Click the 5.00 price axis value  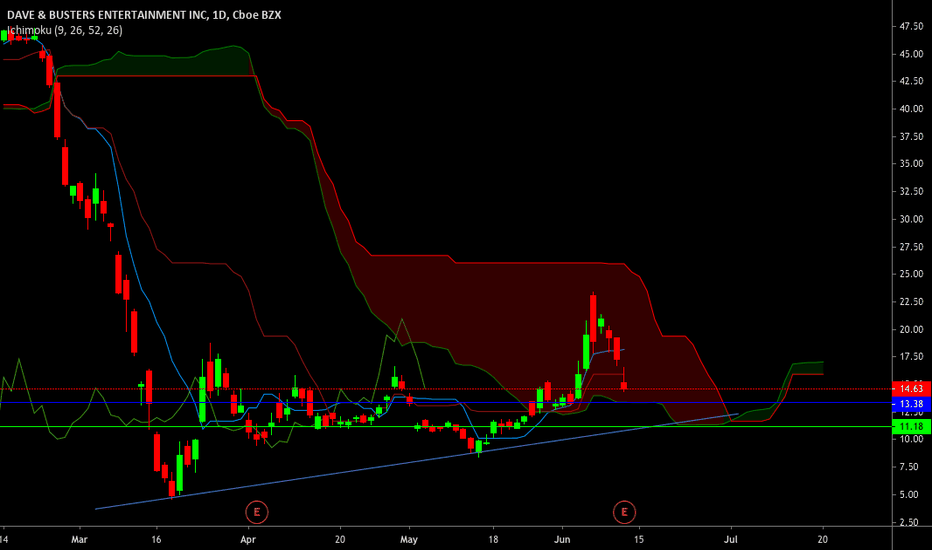coord(909,495)
